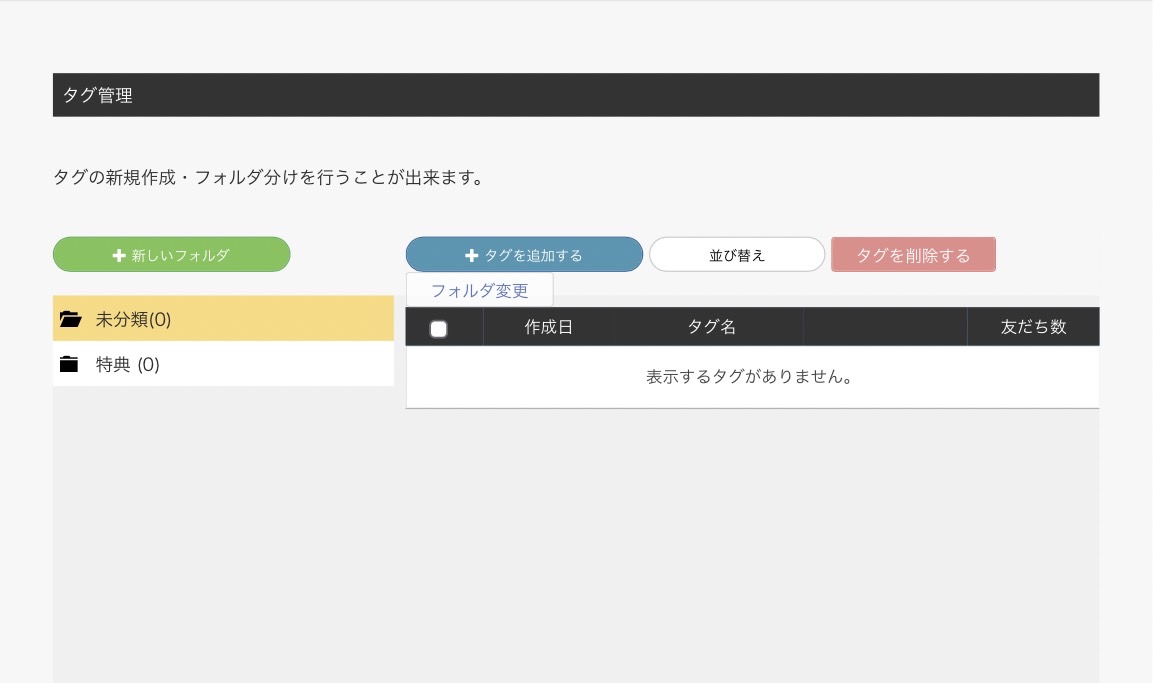
Task: Click the 友だち数 column header
Action: point(1033,327)
